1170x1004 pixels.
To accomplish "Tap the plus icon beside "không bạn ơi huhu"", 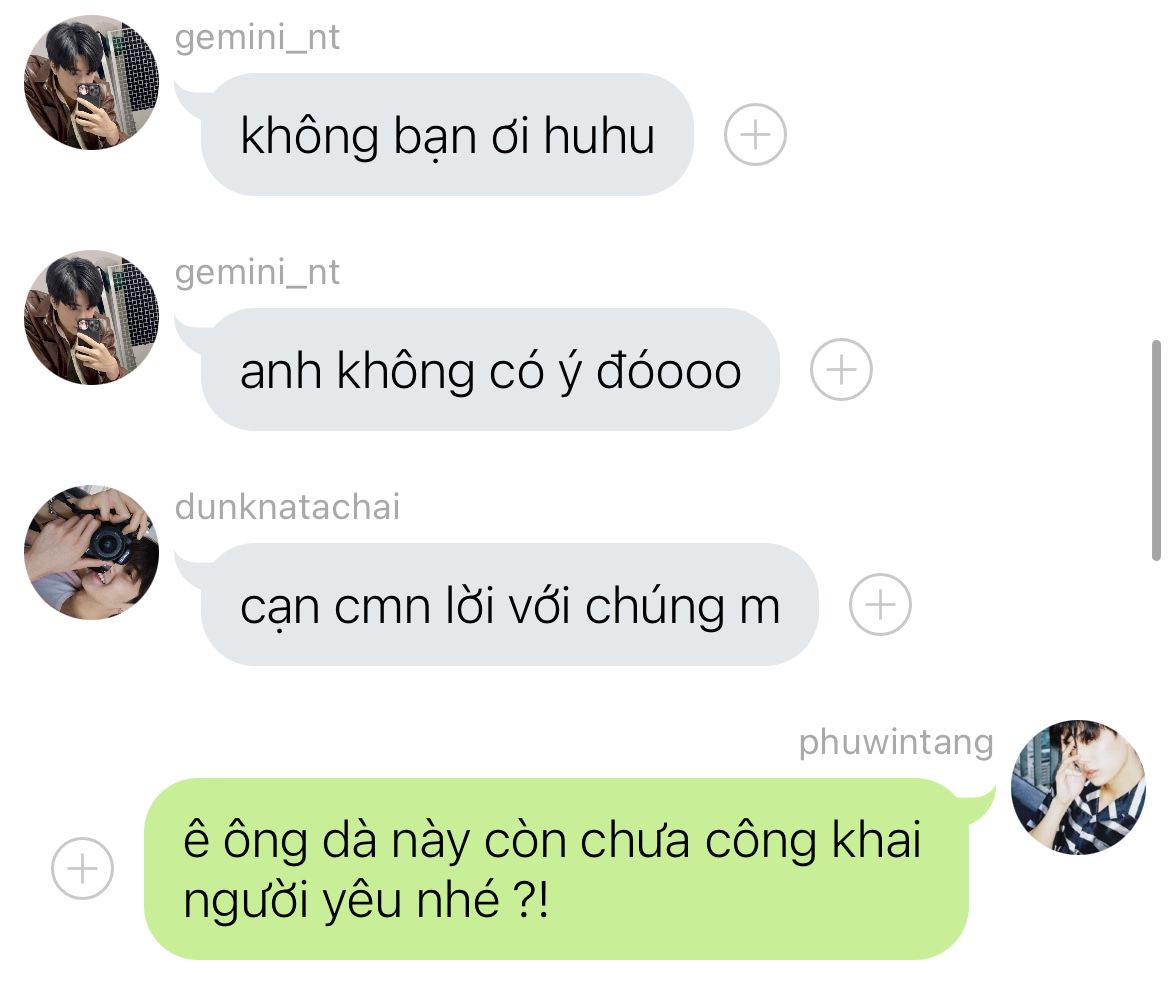I will click(x=755, y=134).
